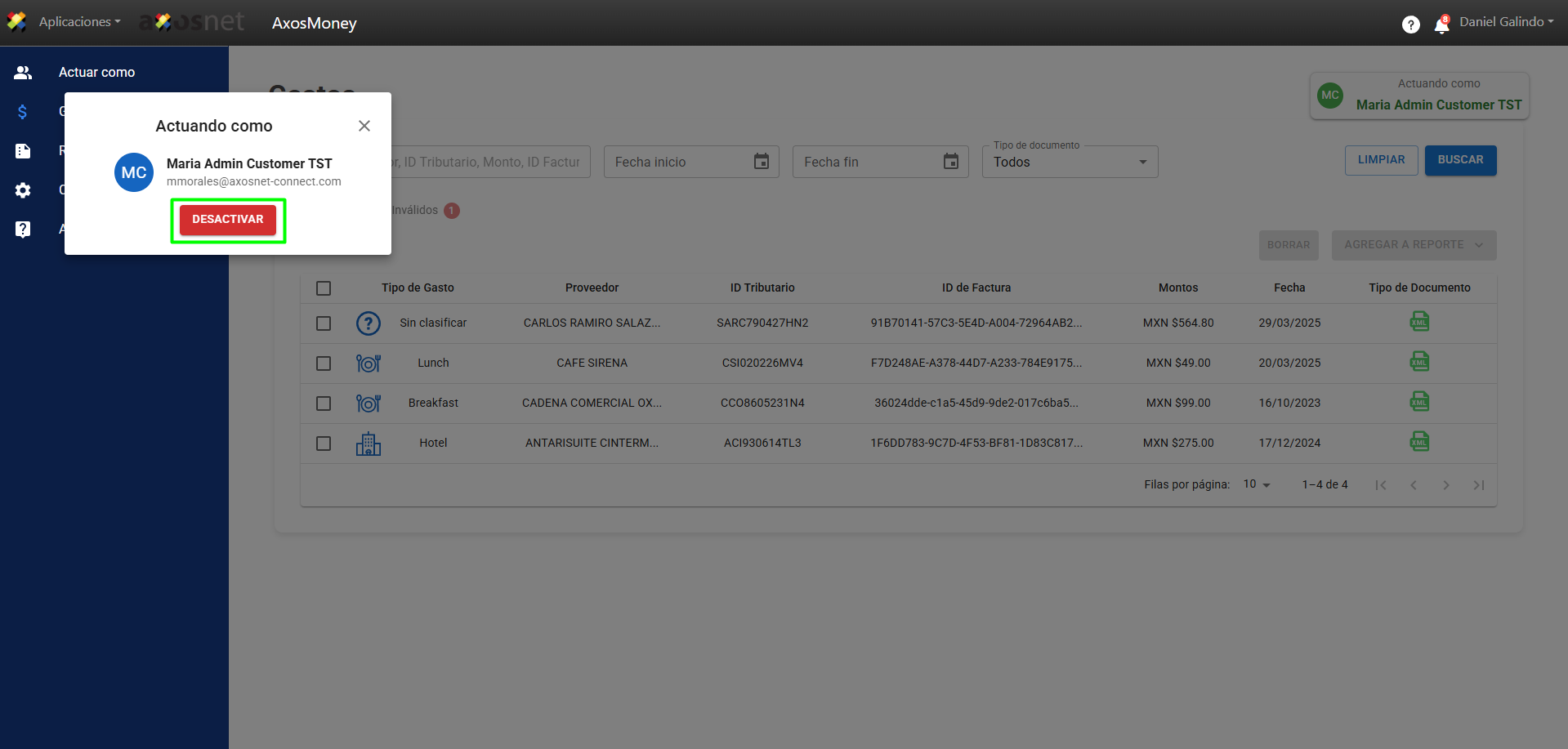Viewport: 1568px width, 749px height.
Task: Select the Breakfast row checkbox
Action: click(324, 403)
